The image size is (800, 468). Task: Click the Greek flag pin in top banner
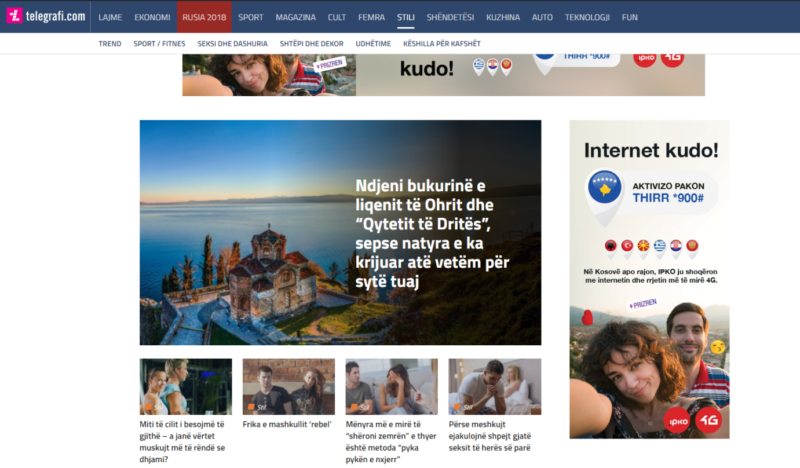click(x=478, y=65)
